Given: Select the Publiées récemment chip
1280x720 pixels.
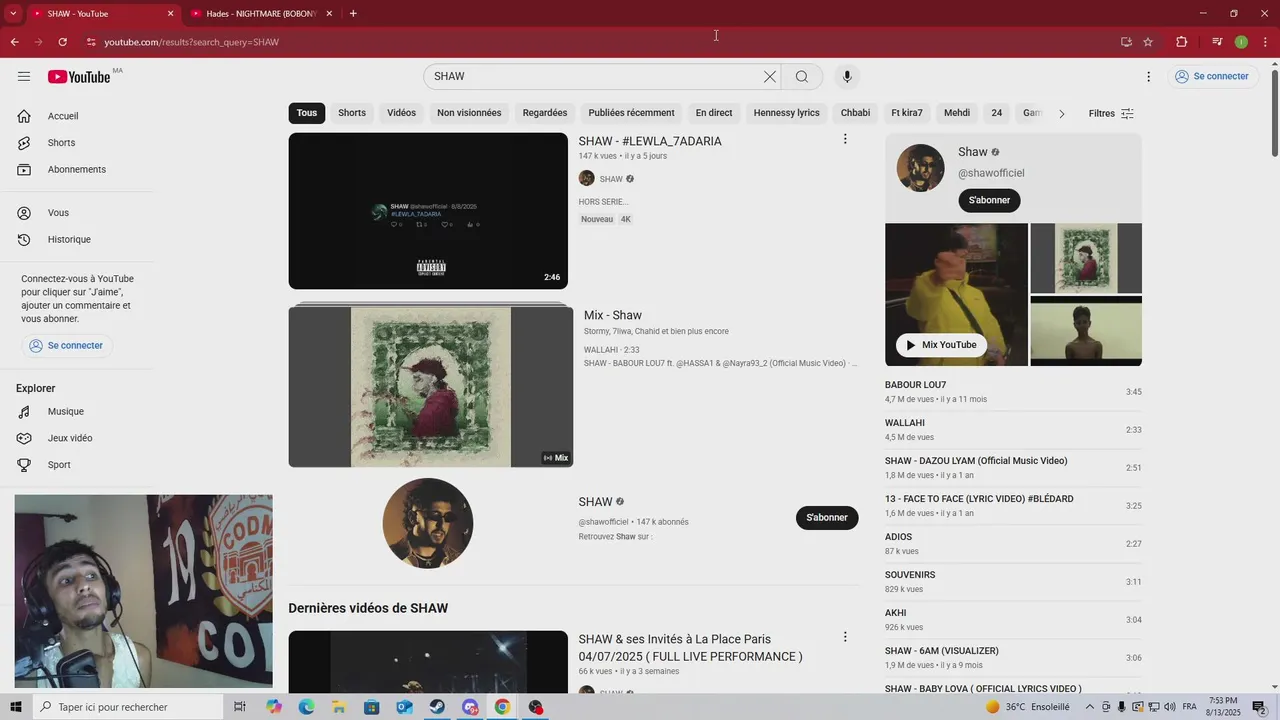Looking at the screenshot, I should (631, 113).
